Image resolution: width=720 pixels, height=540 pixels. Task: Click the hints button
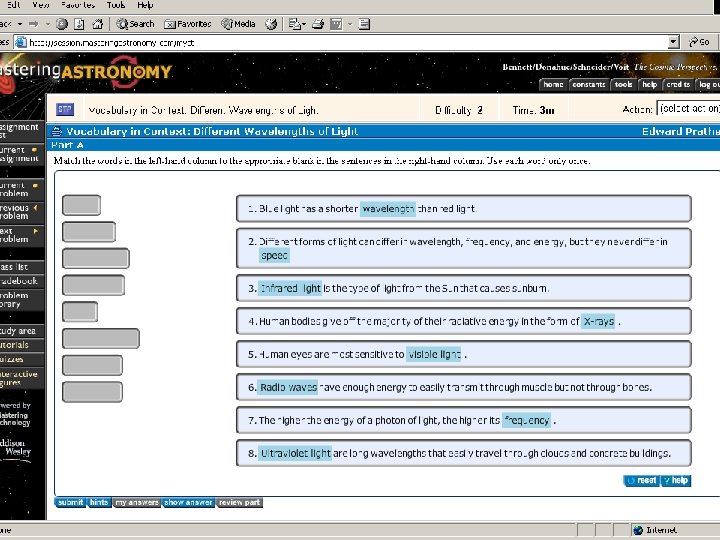99,502
